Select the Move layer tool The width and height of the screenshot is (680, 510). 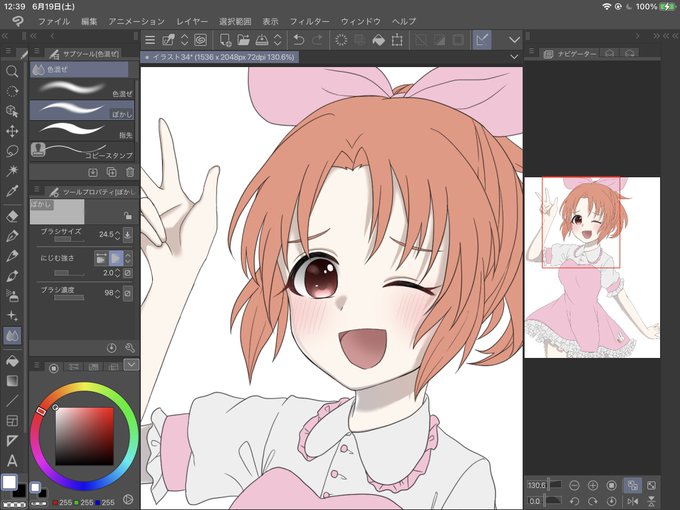point(12,131)
